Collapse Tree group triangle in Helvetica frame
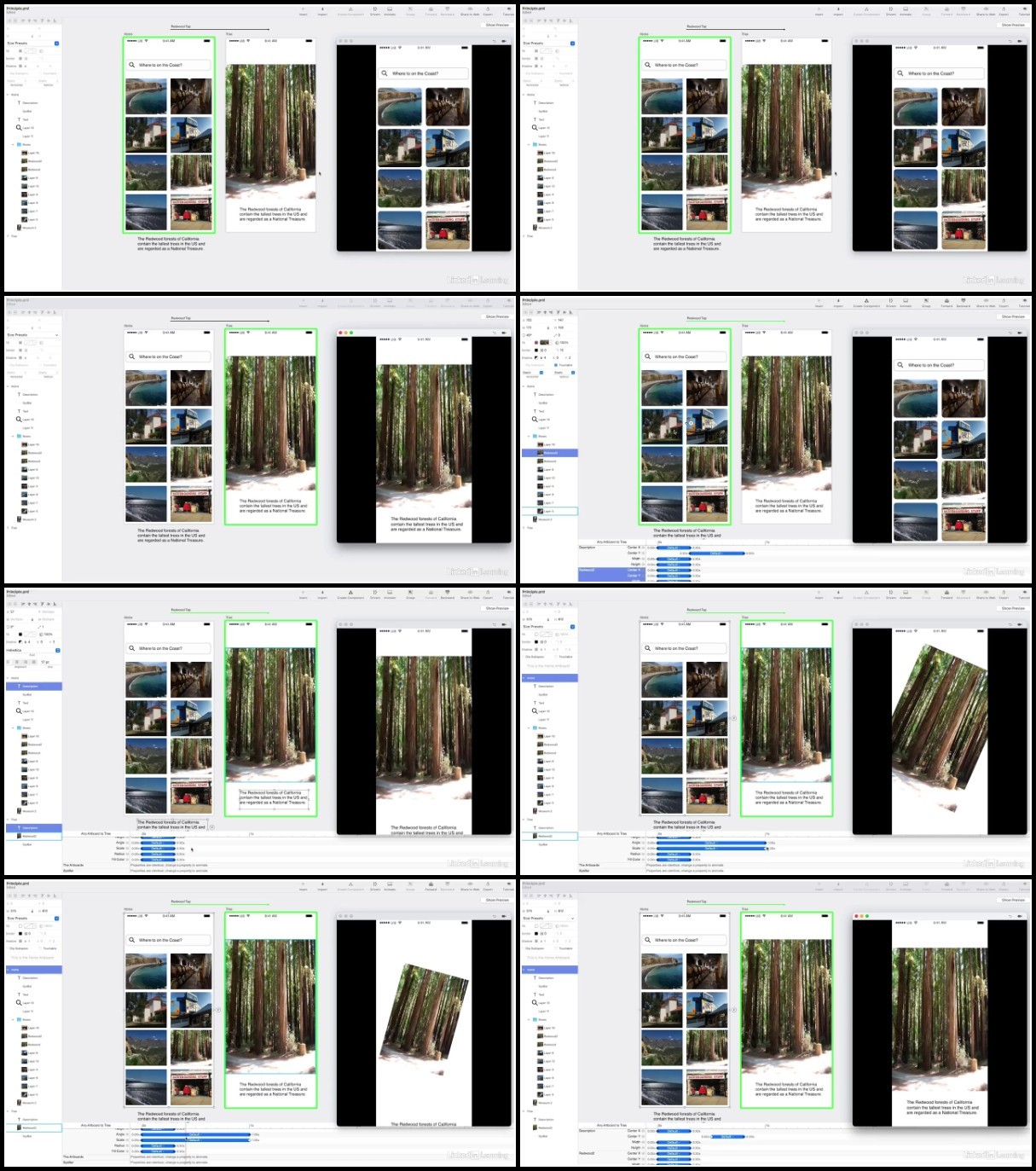Viewport: 1036px width, 1171px height. pos(7,820)
